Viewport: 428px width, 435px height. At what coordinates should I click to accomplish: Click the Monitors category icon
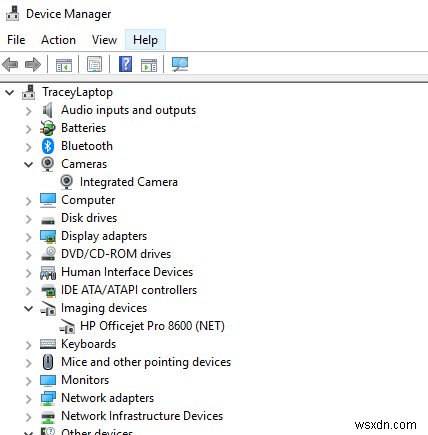48,380
